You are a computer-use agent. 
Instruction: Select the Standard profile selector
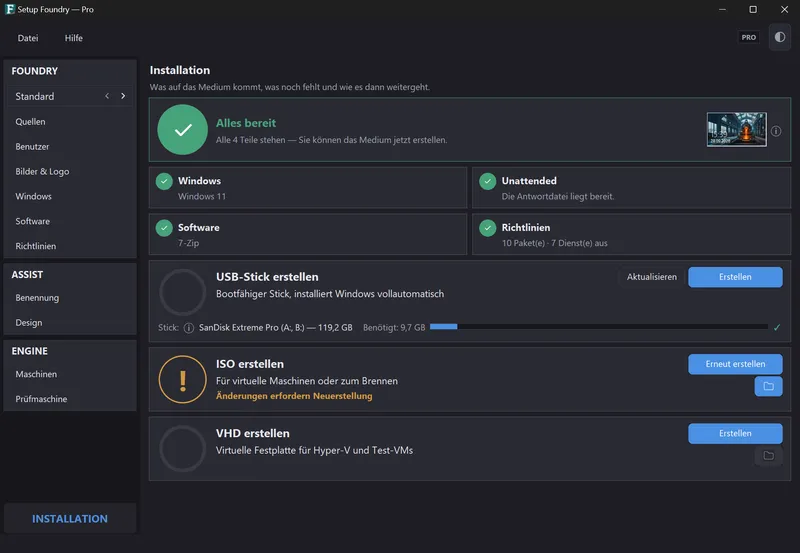[70, 96]
